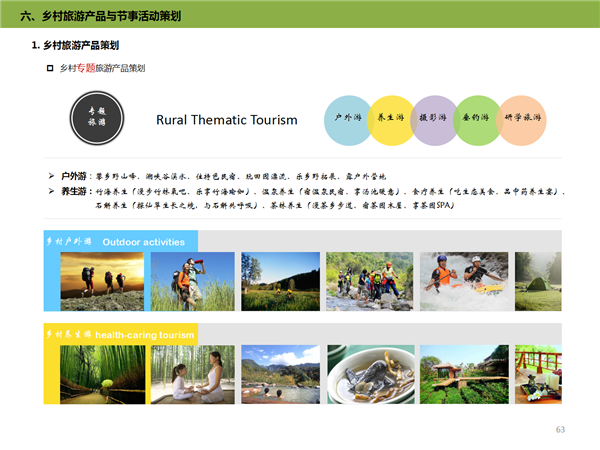
Task: Select the orange 研学旅游 circle
Action: [x=520, y=119]
